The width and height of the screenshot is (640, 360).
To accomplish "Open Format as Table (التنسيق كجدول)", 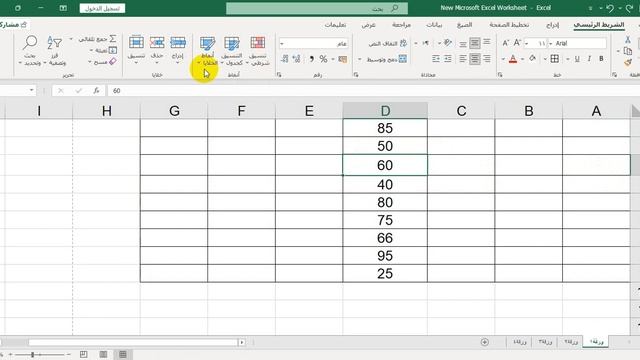I will click(x=232, y=51).
